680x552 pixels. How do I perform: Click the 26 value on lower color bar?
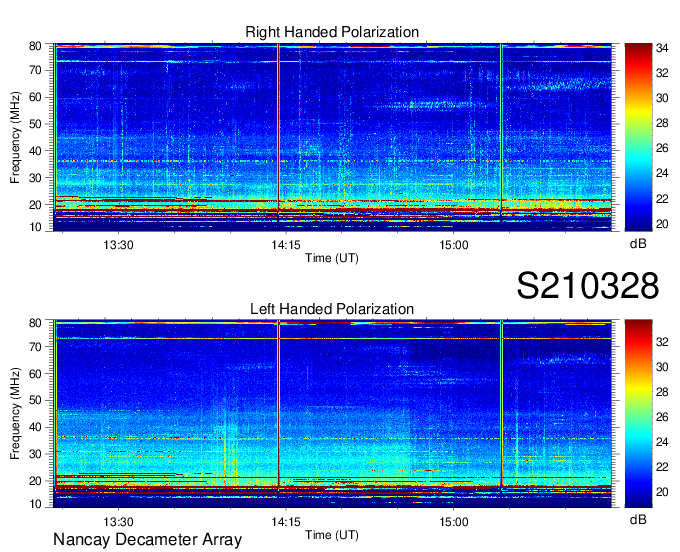pyautogui.click(x=662, y=417)
